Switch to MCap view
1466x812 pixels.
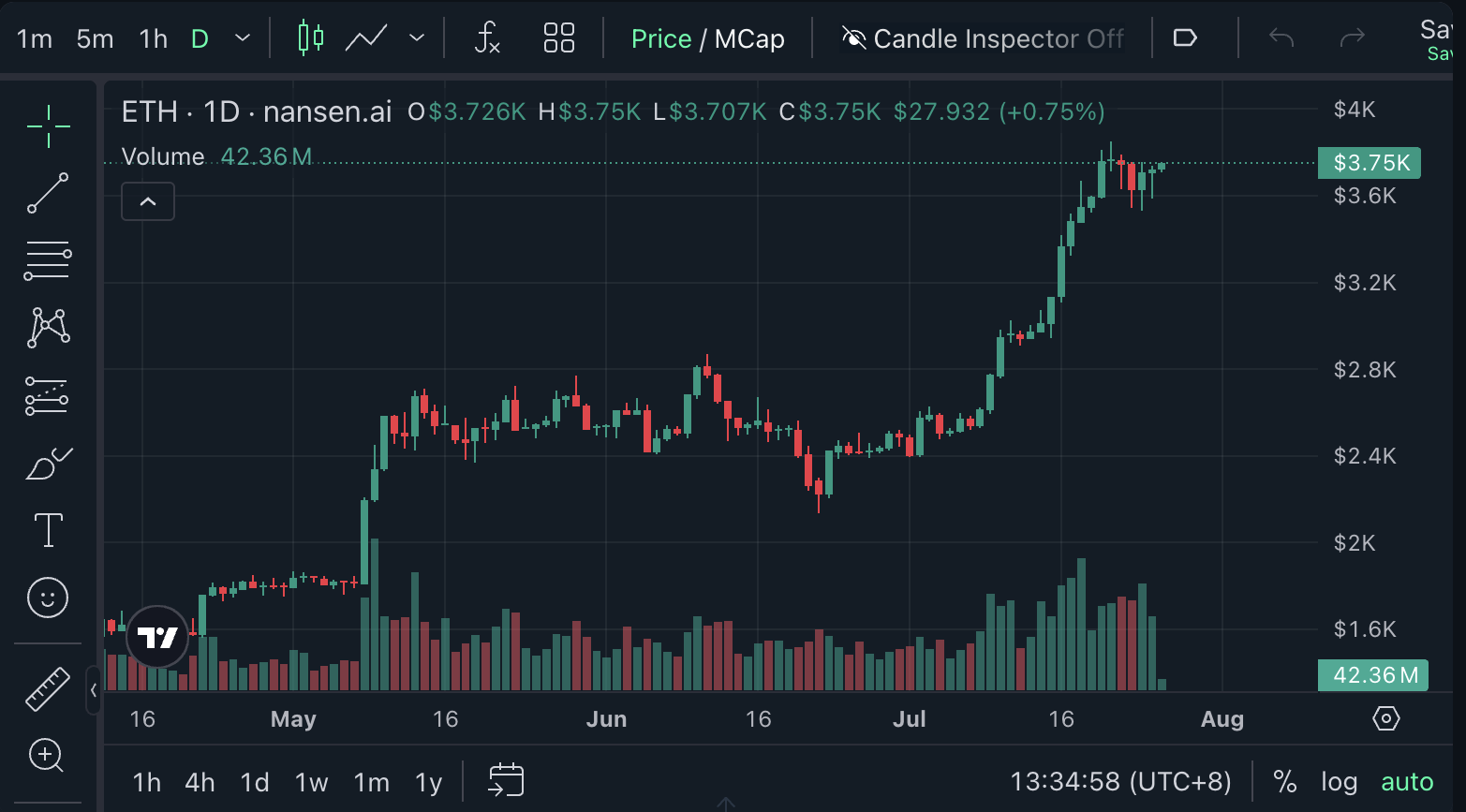coord(749,38)
